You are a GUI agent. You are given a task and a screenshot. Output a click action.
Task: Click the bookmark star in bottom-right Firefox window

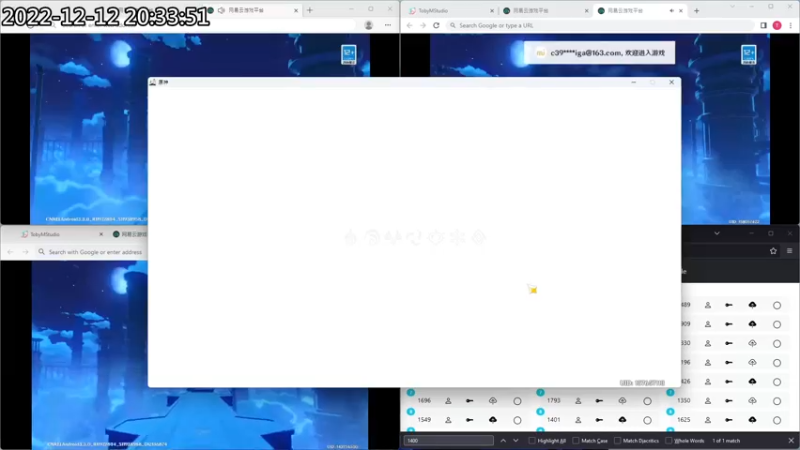(773, 251)
